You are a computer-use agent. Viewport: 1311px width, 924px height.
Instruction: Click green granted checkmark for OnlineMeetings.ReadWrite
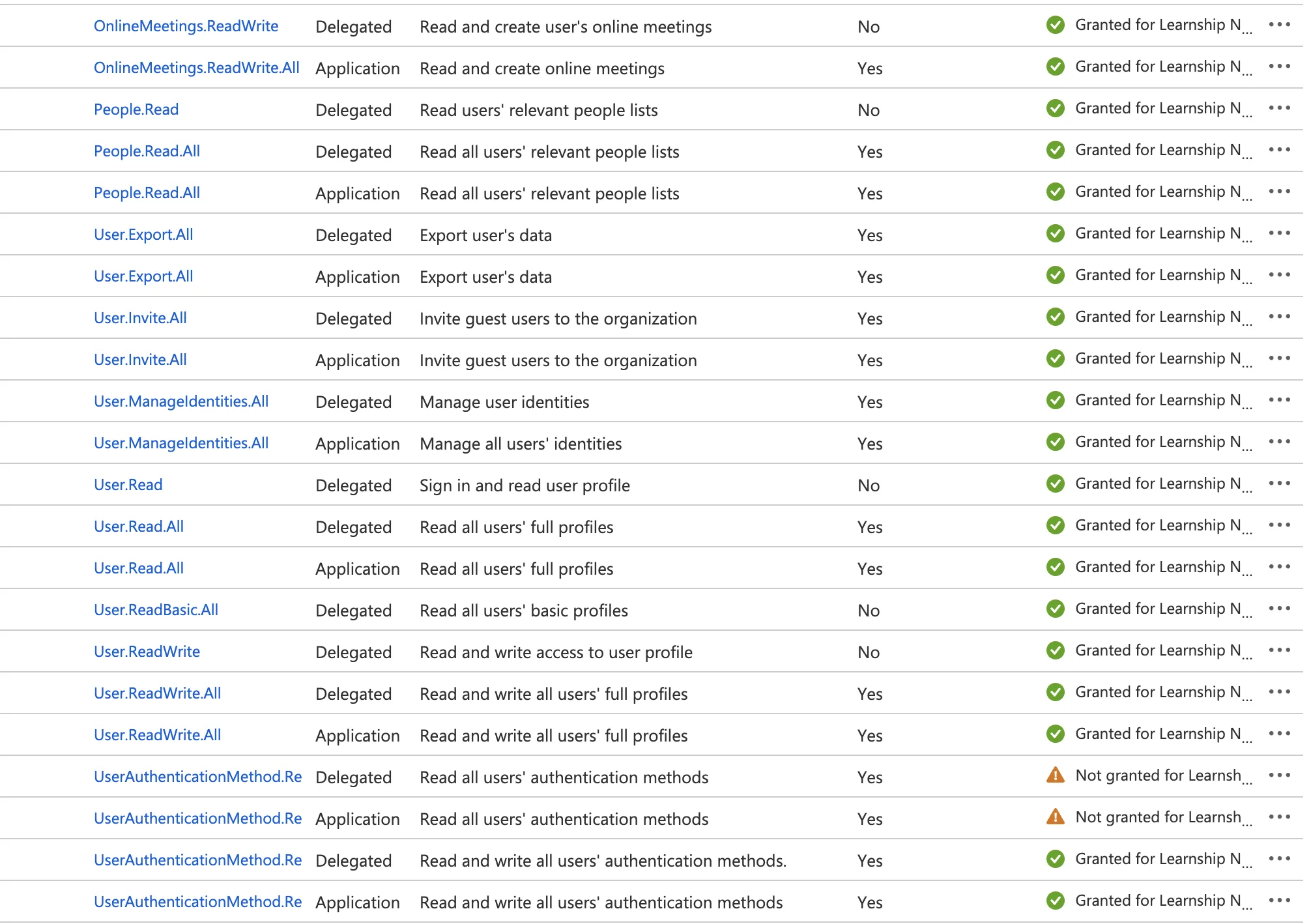[x=1055, y=25]
